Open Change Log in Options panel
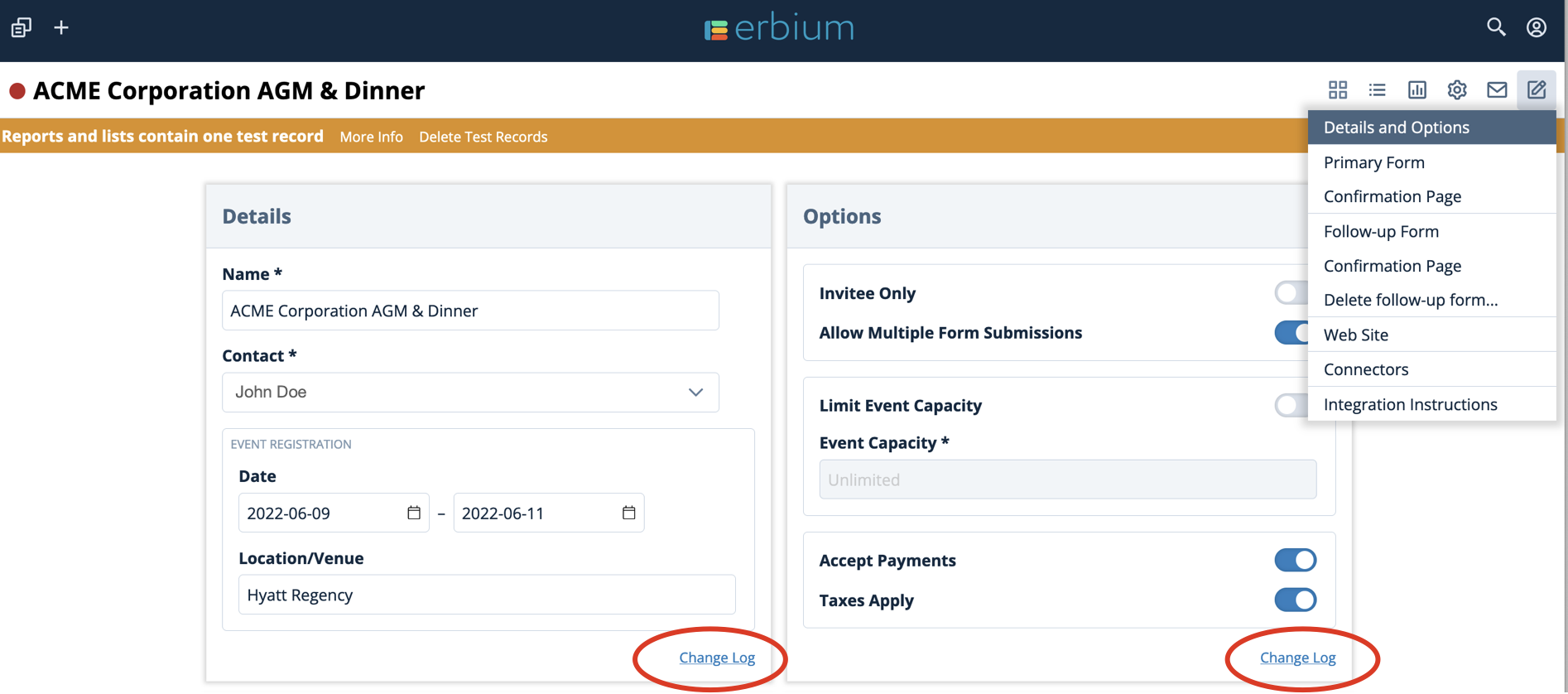This screenshot has width=1568, height=694. click(x=1298, y=658)
